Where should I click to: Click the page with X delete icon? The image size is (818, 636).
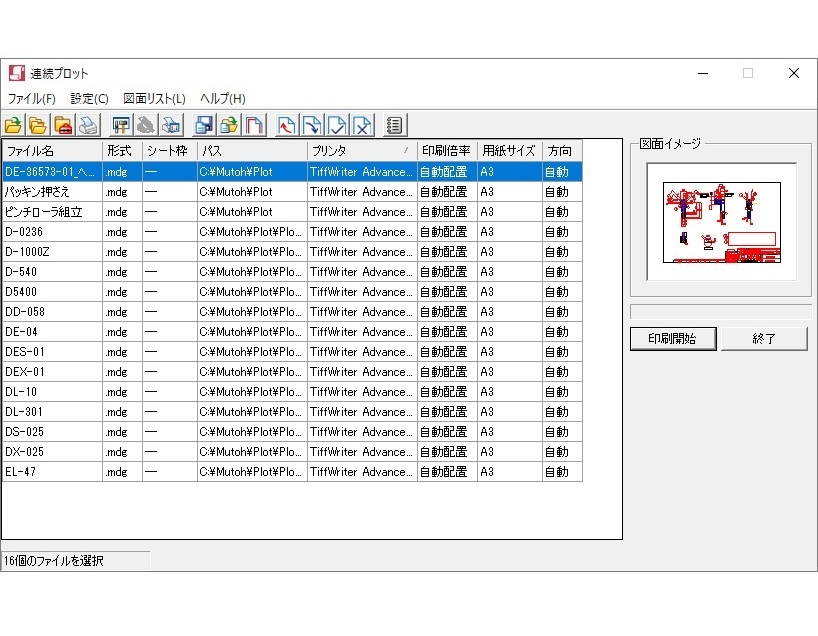click(x=362, y=125)
